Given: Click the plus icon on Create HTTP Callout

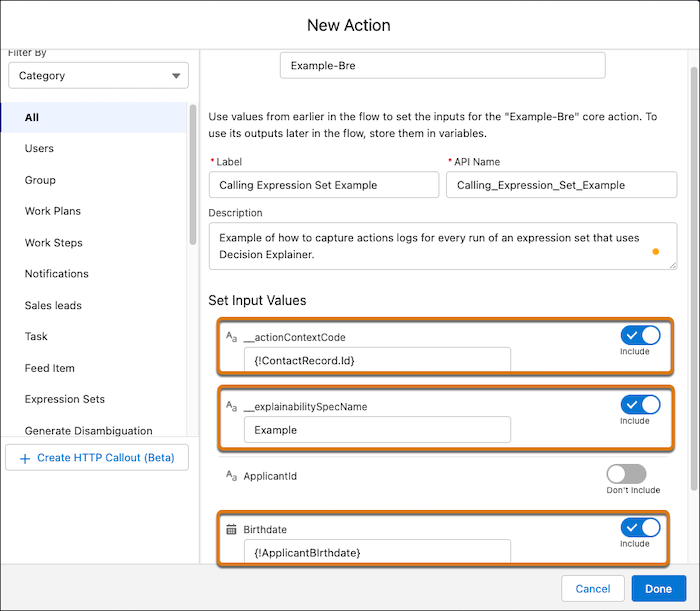Looking at the screenshot, I should point(24,458).
